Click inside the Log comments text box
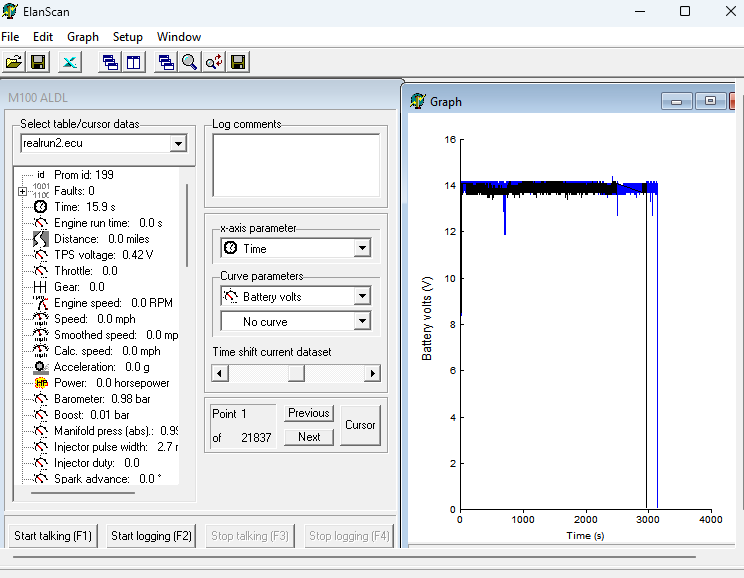The width and height of the screenshot is (744, 578). click(x=296, y=165)
